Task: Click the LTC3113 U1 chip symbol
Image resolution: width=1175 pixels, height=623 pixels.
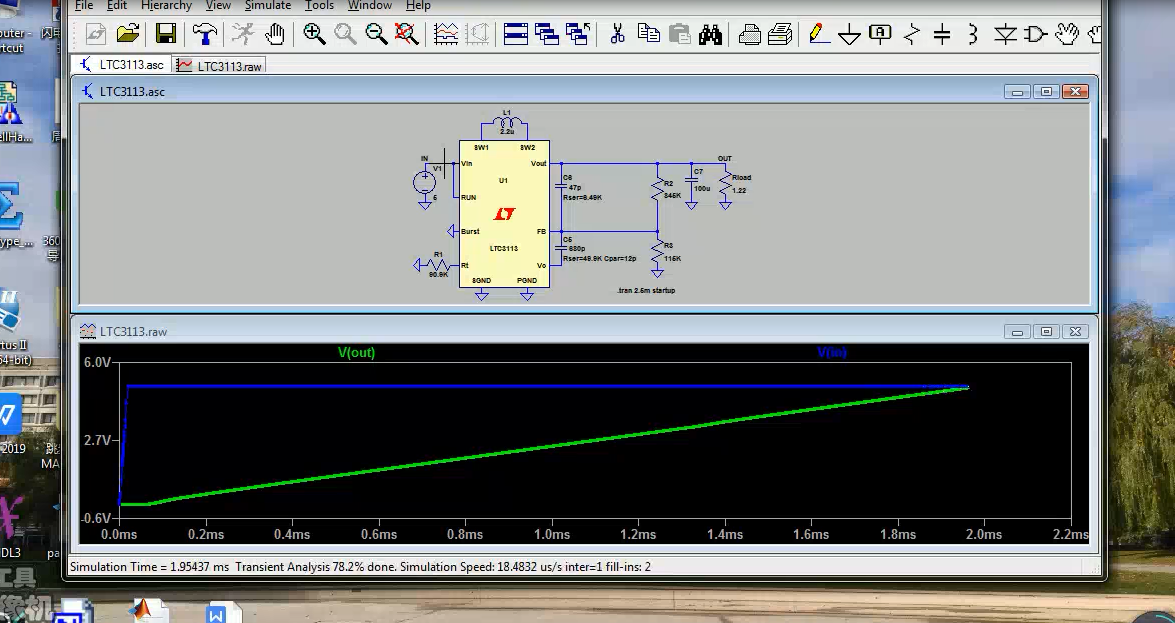Action: (504, 214)
